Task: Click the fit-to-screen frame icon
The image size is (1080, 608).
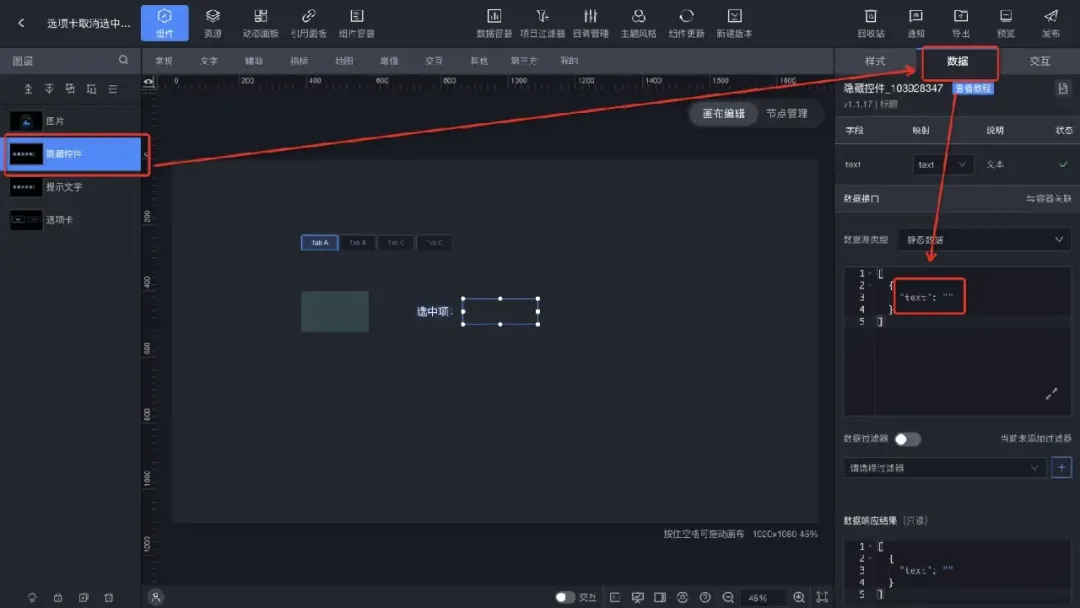Action: [822, 598]
